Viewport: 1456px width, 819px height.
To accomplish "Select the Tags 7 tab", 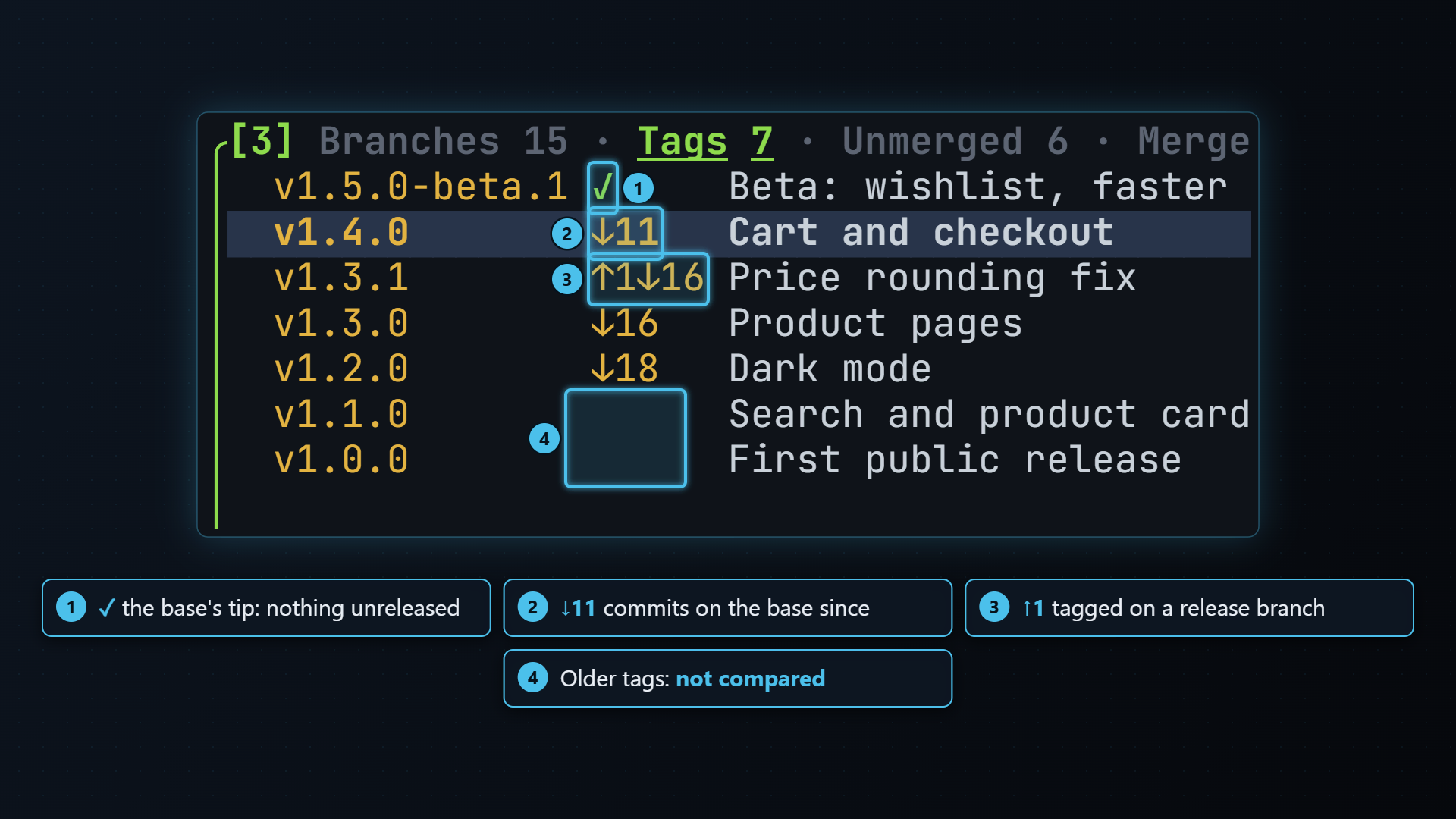I will point(705,141).
